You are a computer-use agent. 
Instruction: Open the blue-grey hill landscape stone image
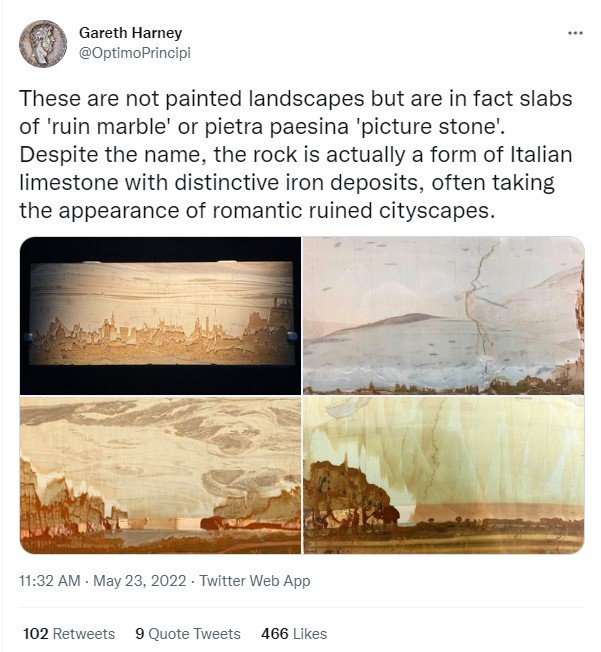tap(444, 316)
